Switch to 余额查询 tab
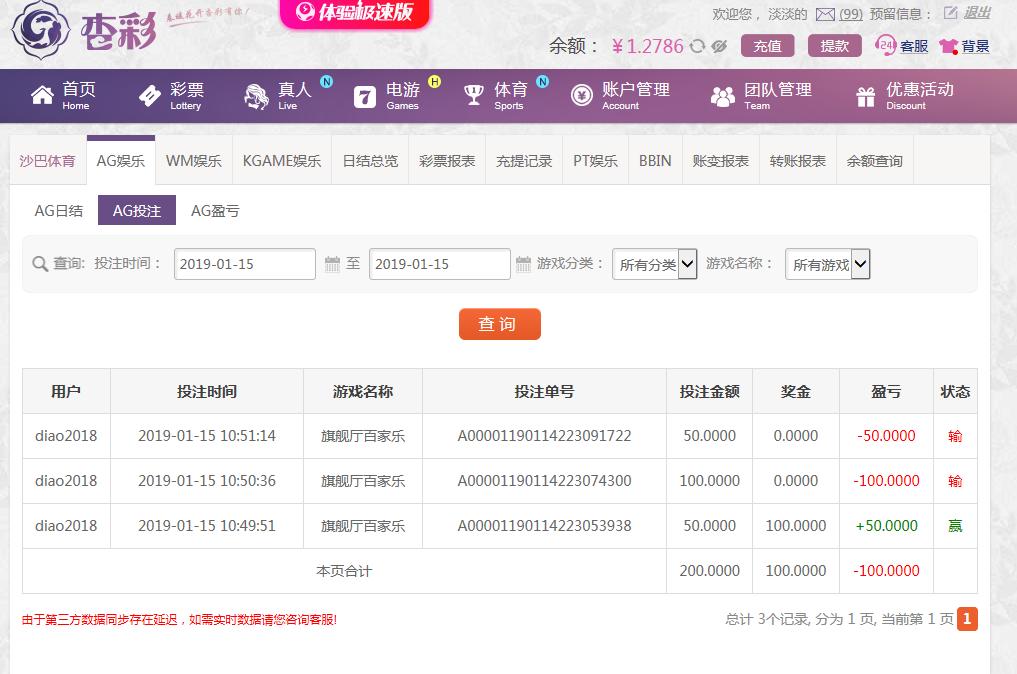The height and width of the screenshot is (674, 1017). click(874, 161)
